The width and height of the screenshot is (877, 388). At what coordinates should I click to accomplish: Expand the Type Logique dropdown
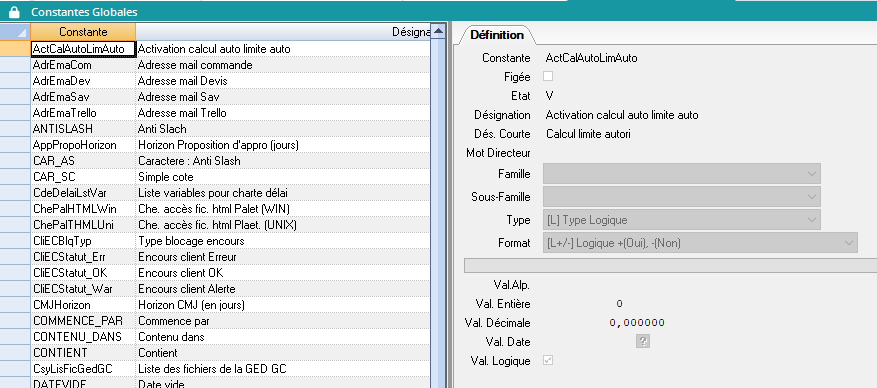coord(682,220)
